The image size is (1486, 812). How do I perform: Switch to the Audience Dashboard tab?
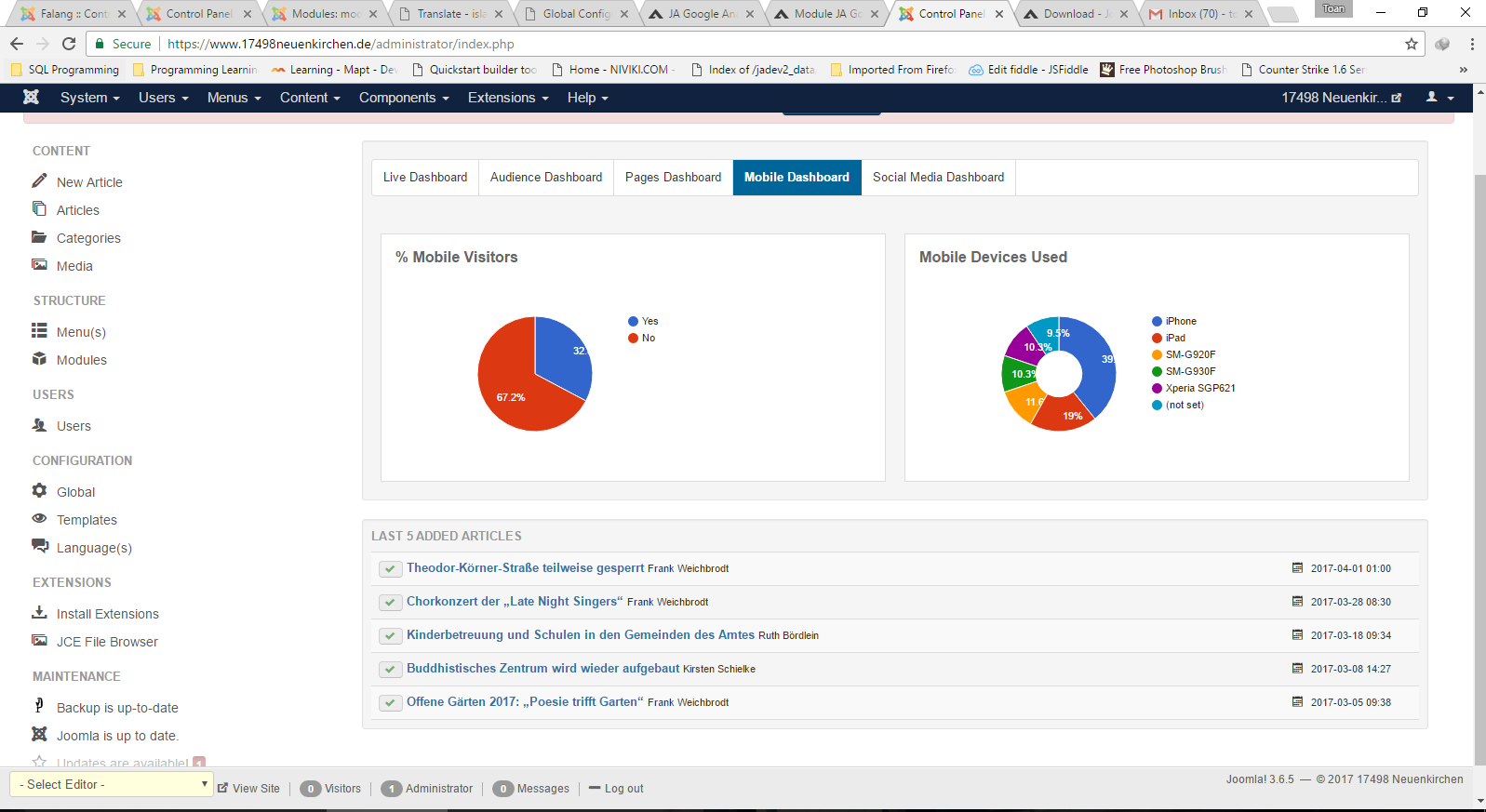[546, 177]
